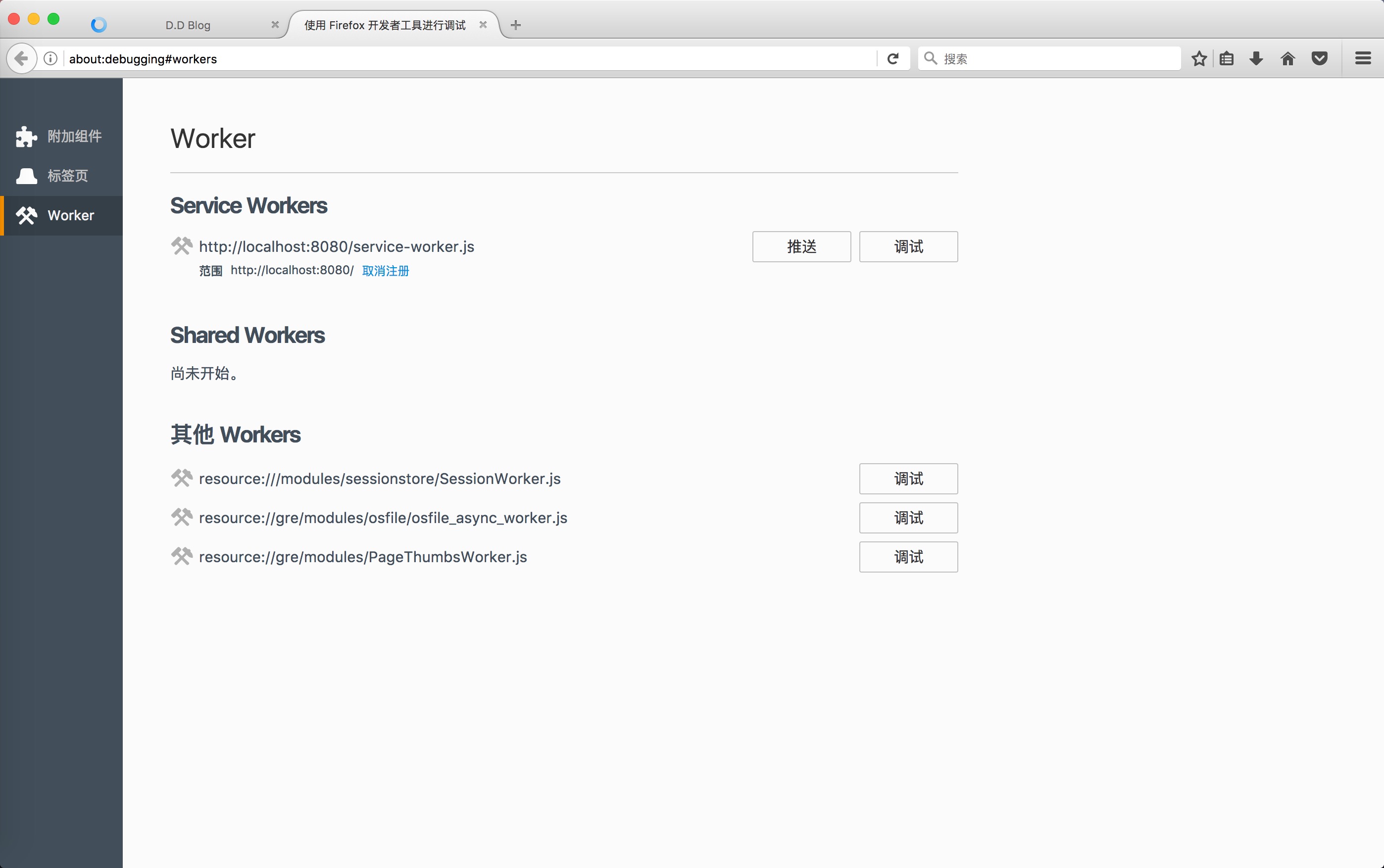Focus the 搜索 search field
Image resolution: width=1384 pixels, height=868 pixels.
tap(1056, 58)
